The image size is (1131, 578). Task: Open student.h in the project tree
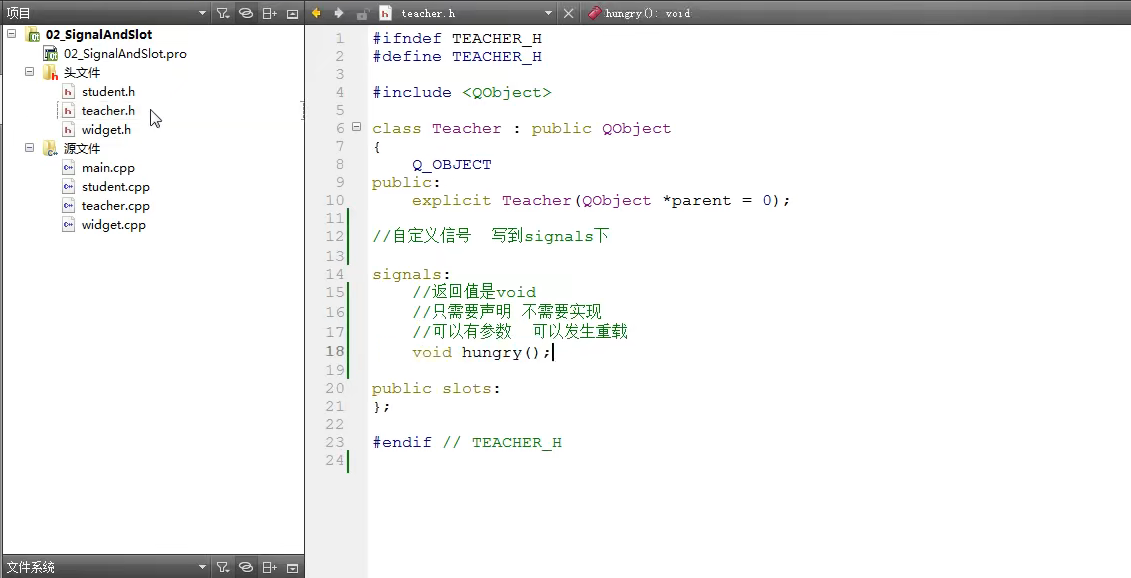tap(108, 92)
